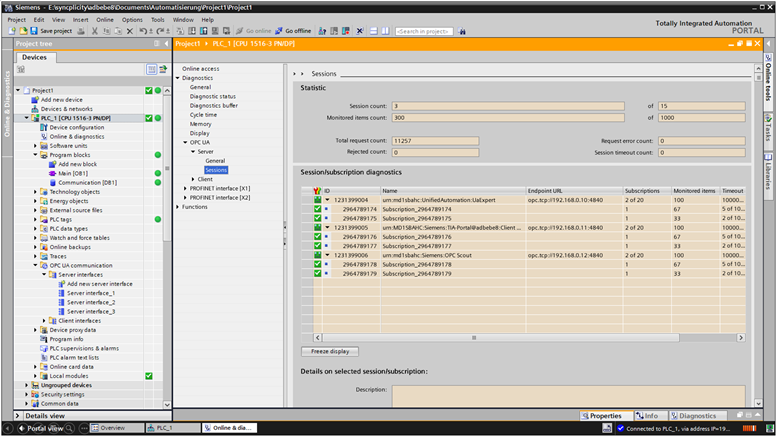This screenshot has height=436, width=776.
Task: Open the Help menu
Action: [207, 20]
